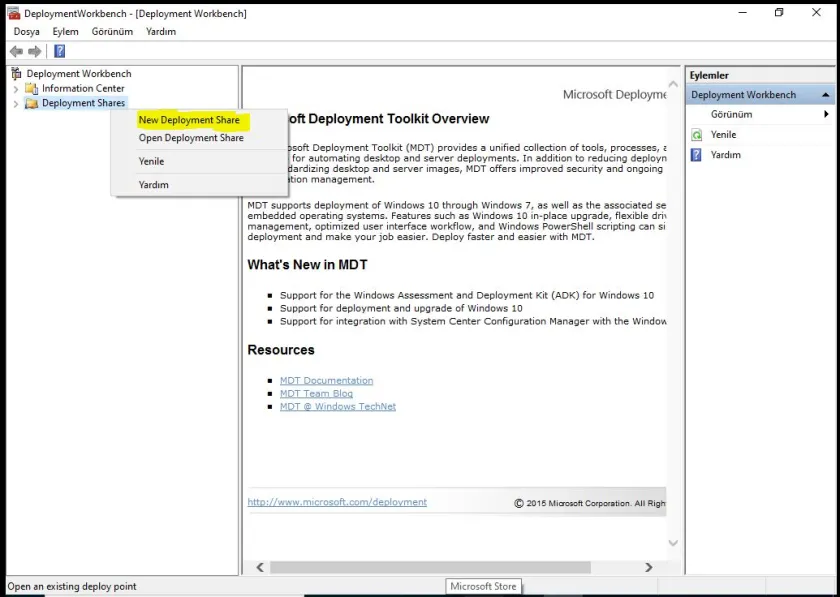This screenshot has width=840, height=597.
Task: Click the microsoft.com/deployment link
Action: (x=337, y=502)
